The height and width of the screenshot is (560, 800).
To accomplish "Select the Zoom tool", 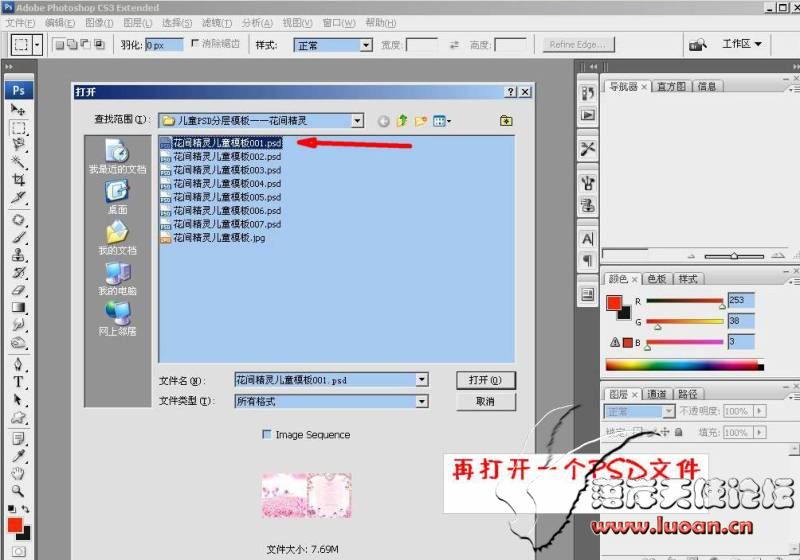I will tap(18, 491).
